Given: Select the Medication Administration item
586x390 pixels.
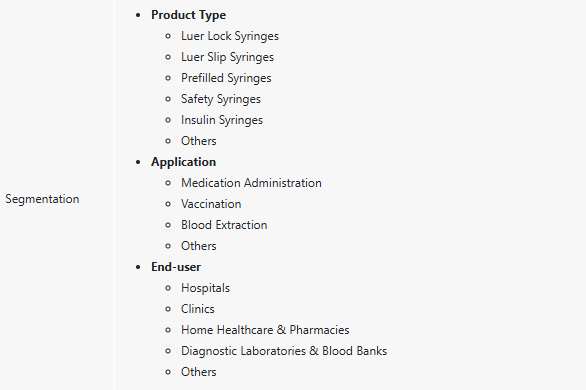Looking at the screenshot, I should [251, 183].
